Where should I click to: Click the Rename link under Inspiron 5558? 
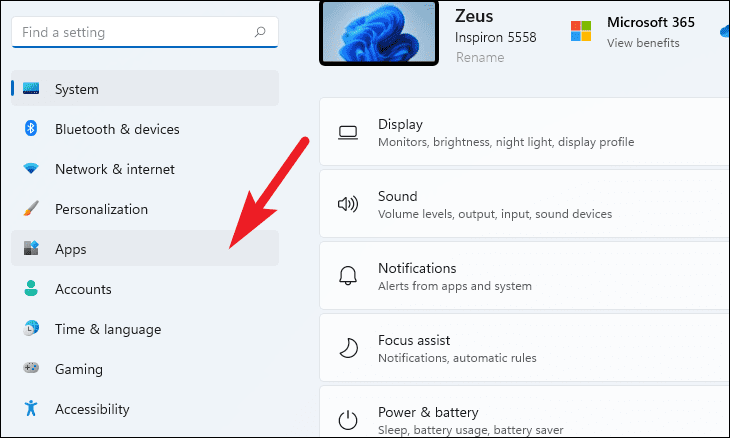(480, 57)
